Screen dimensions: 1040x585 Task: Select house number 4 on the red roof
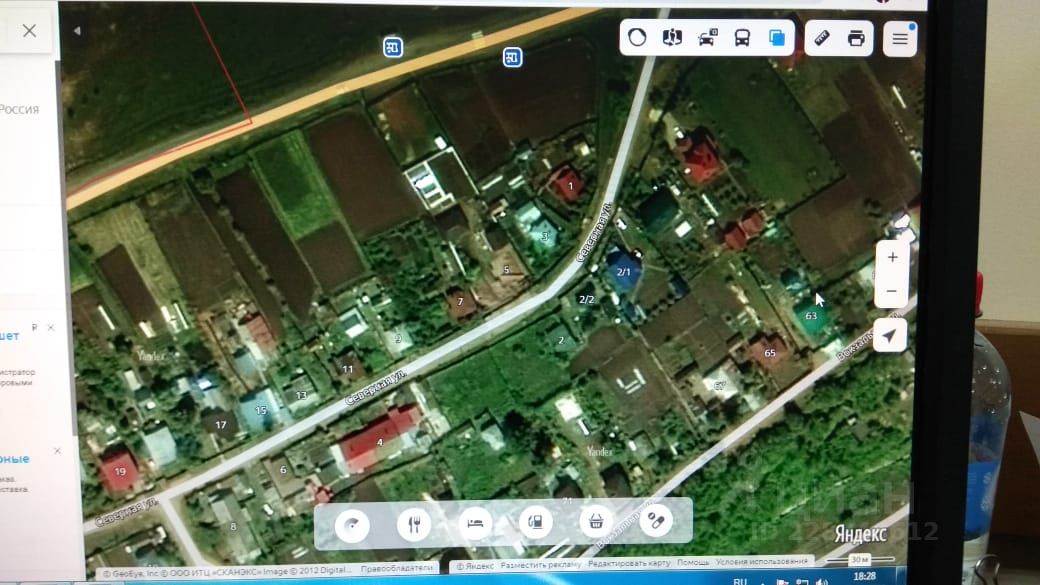click(x=379, y=442)
